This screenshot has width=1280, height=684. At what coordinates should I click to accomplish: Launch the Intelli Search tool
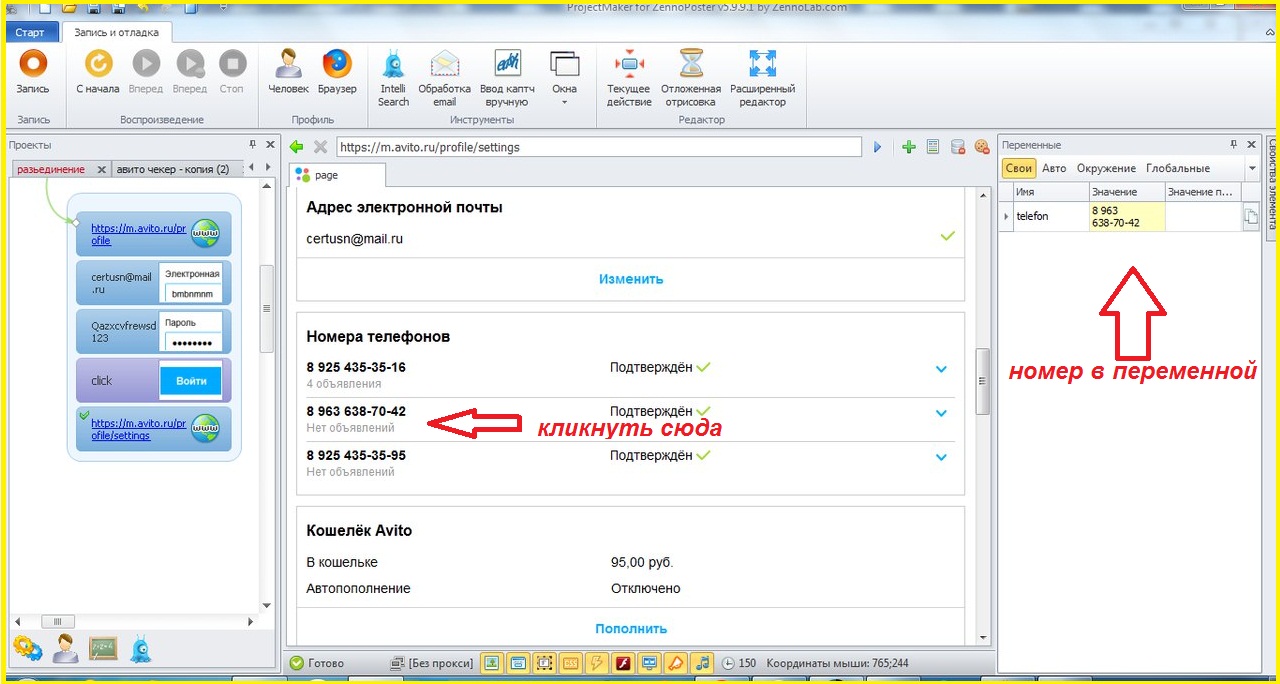click(394, 78)
